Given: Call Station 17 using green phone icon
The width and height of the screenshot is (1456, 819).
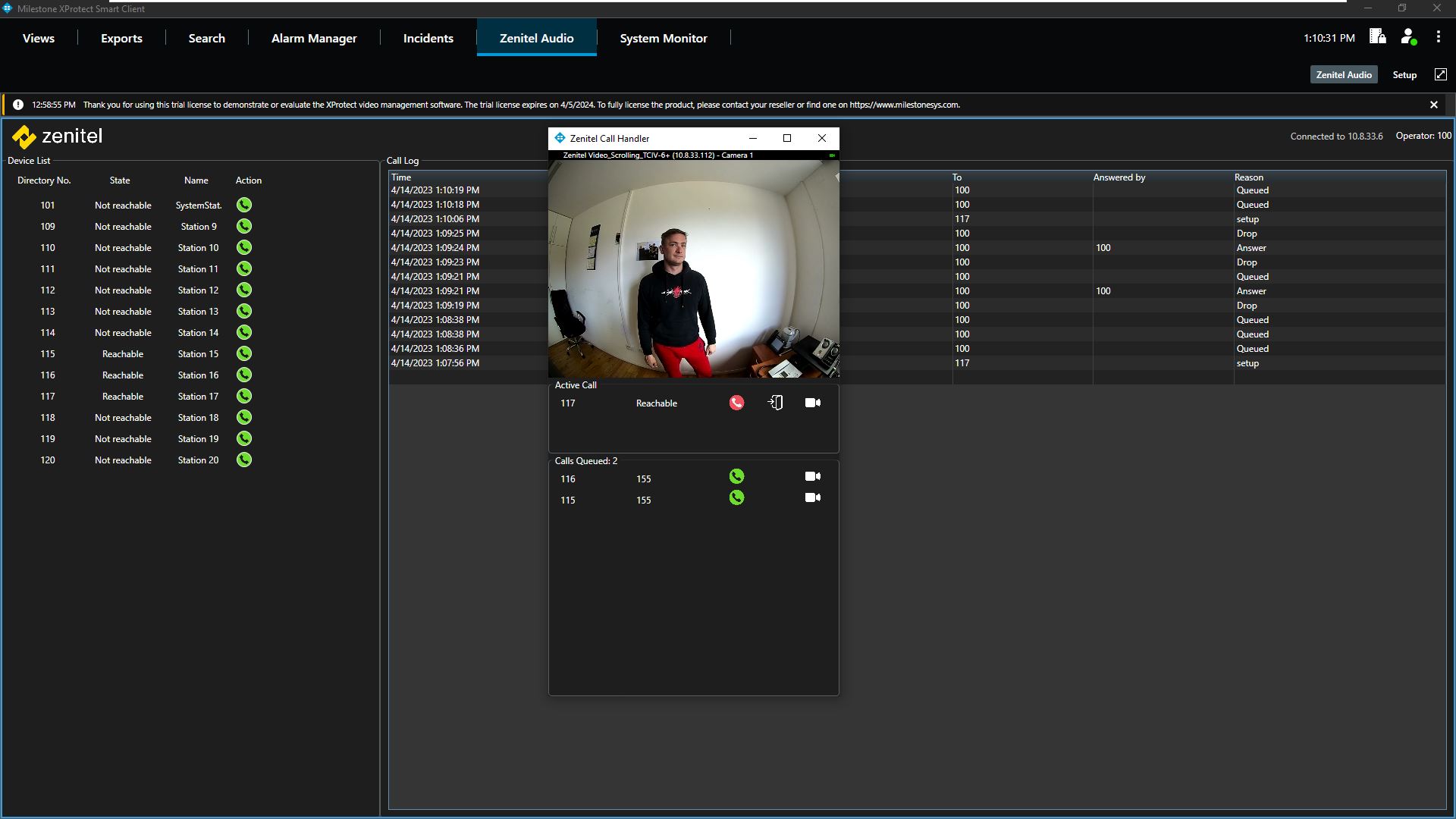Looking at the screenshot, I should coord(243,396).
